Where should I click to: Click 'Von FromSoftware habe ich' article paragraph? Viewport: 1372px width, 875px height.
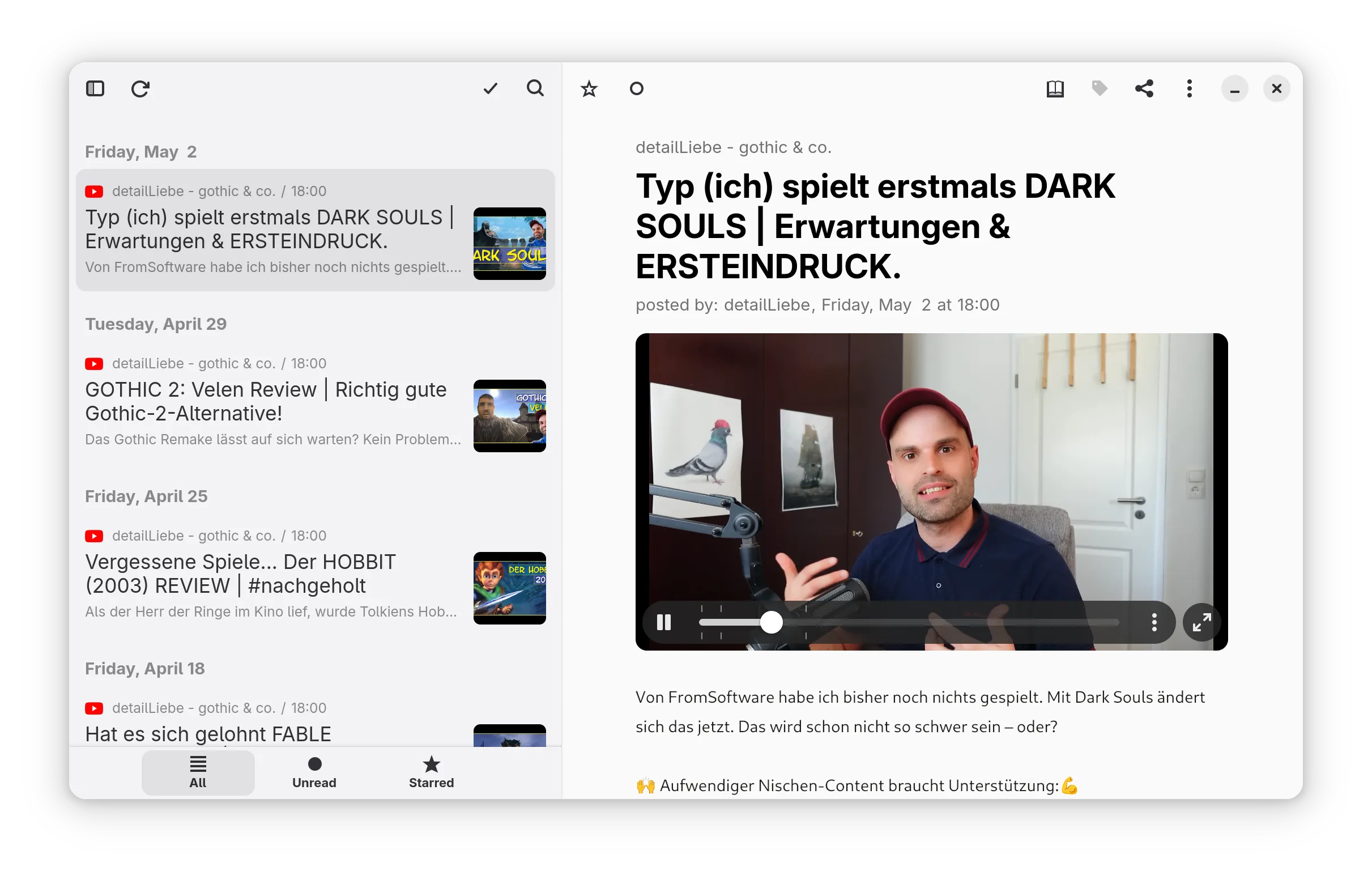point(920,712)
